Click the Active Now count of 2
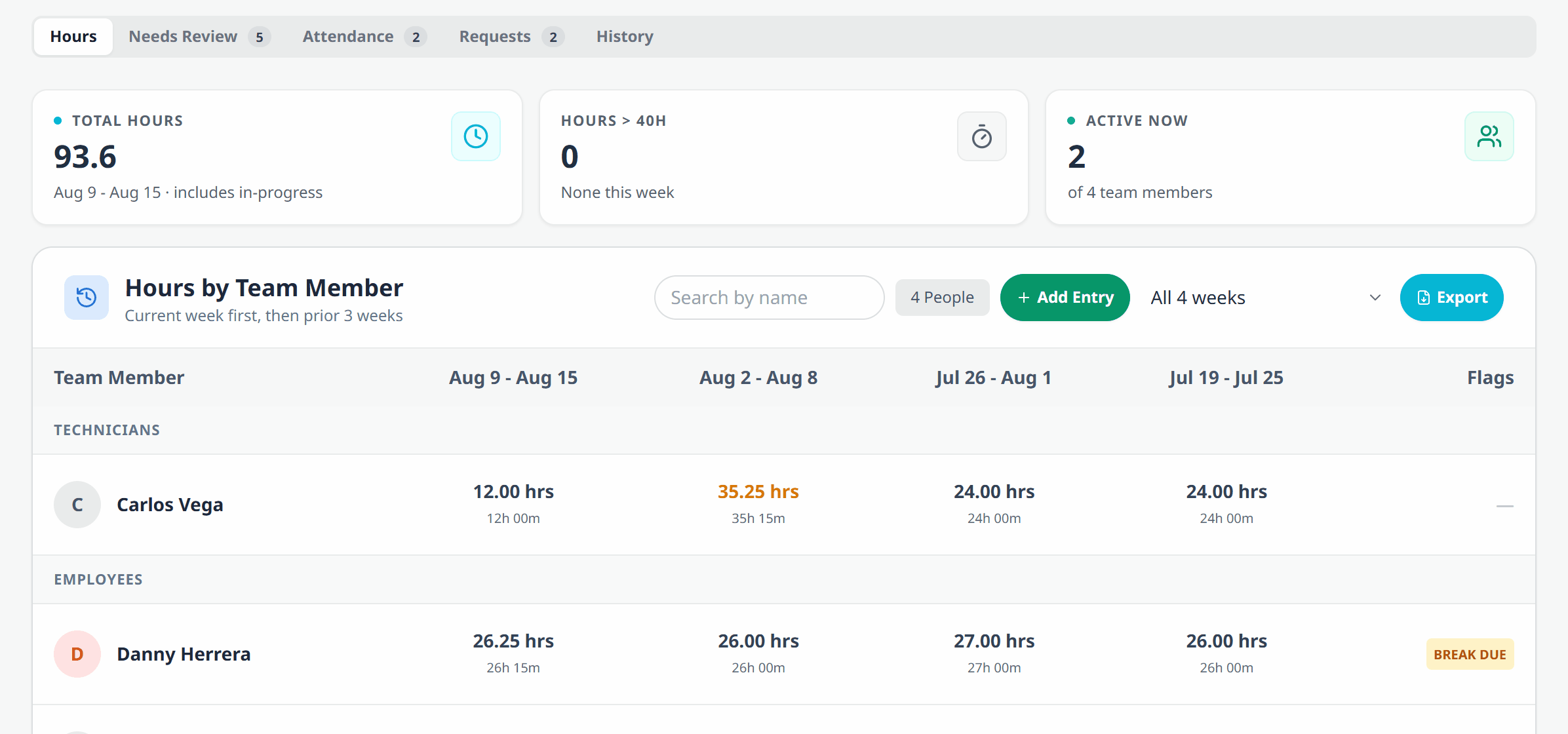Viewport: 1568px width, 734px height. pos(1076,157)
